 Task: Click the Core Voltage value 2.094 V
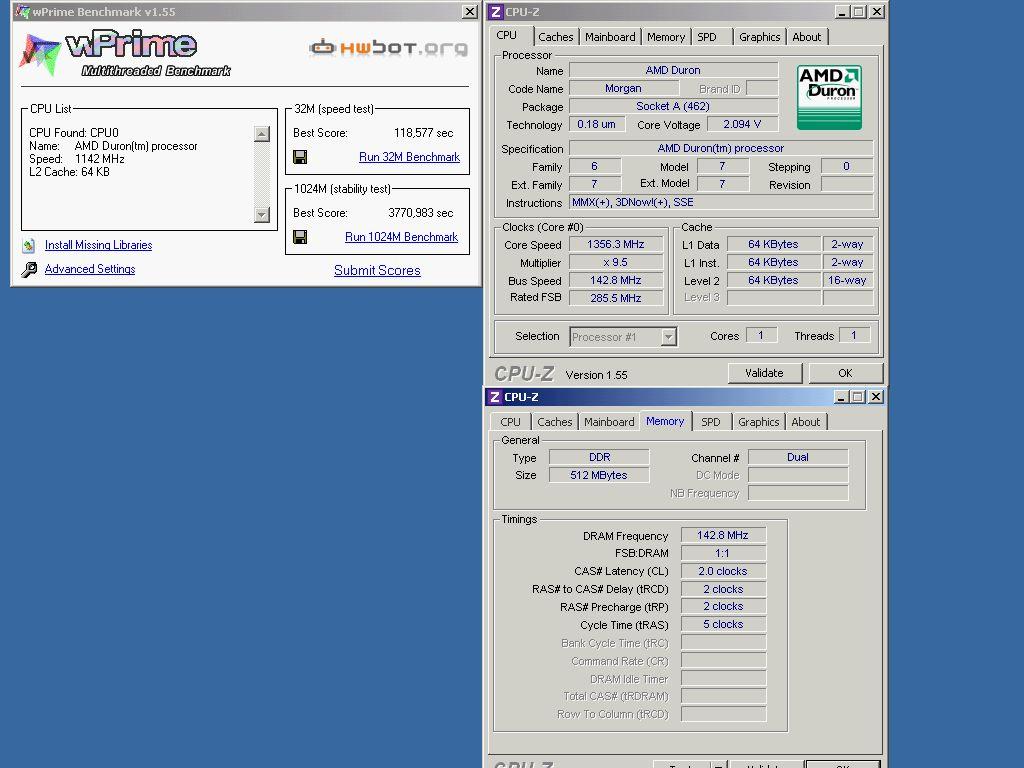[742, 124]
